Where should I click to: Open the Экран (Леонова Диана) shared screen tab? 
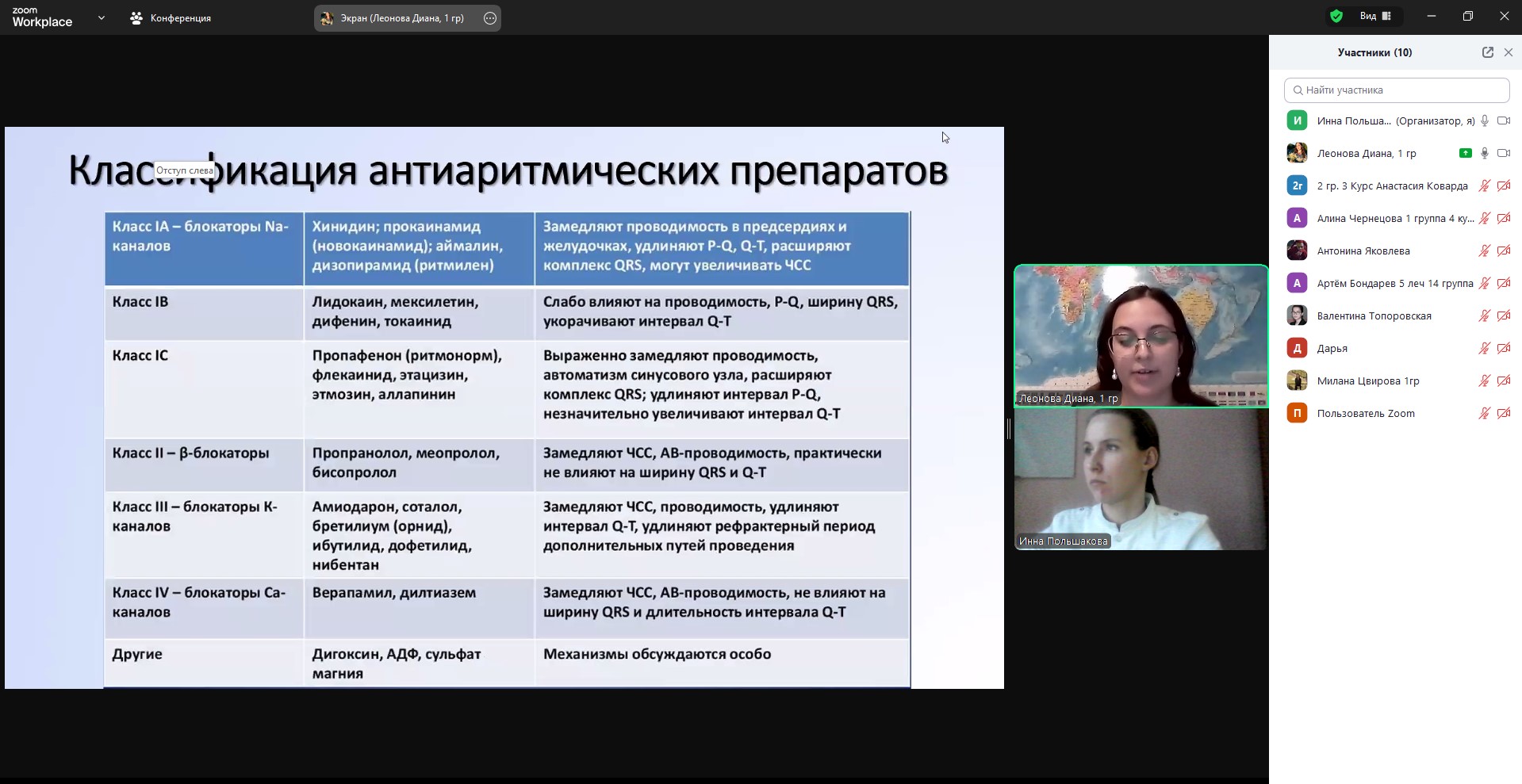(x=402, y=18)
